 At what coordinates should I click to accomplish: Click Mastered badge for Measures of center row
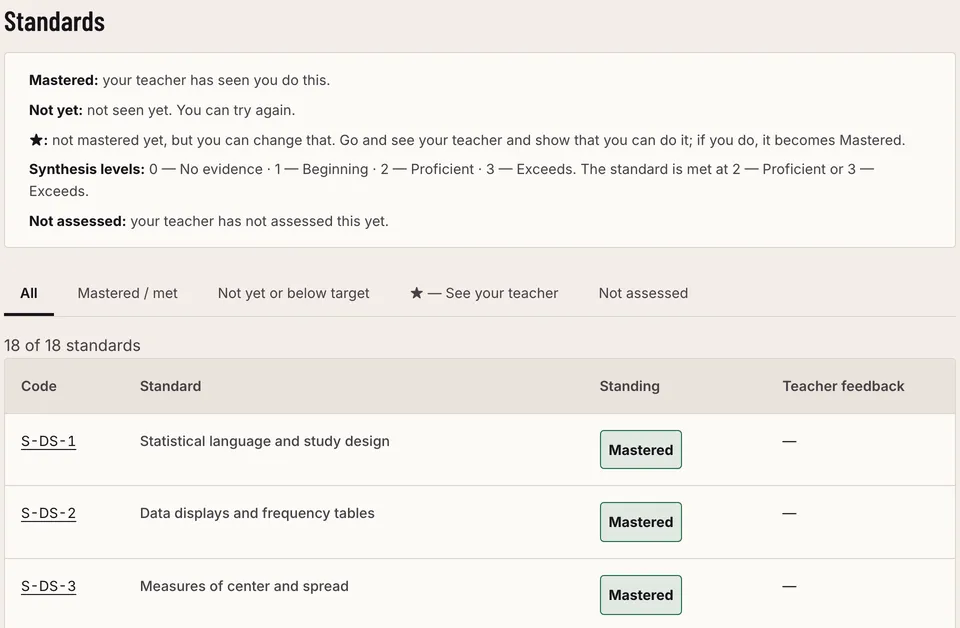click(x=640, y=595)
